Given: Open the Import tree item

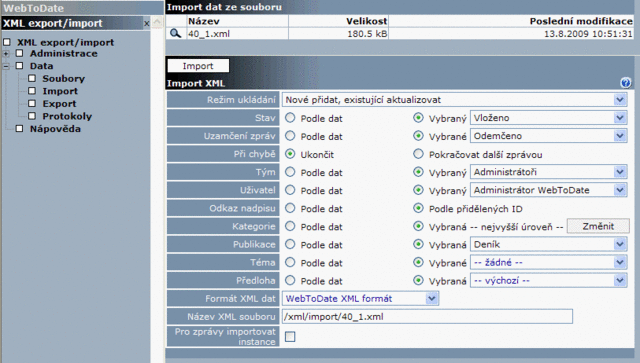Looking at the screenshot, I should [60, 91].
